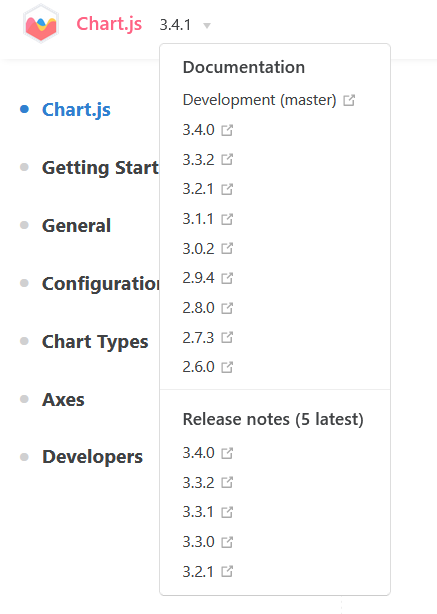437x614 pixels.
Task: Expand the Axes sidebar section
Action: [63, 399]
